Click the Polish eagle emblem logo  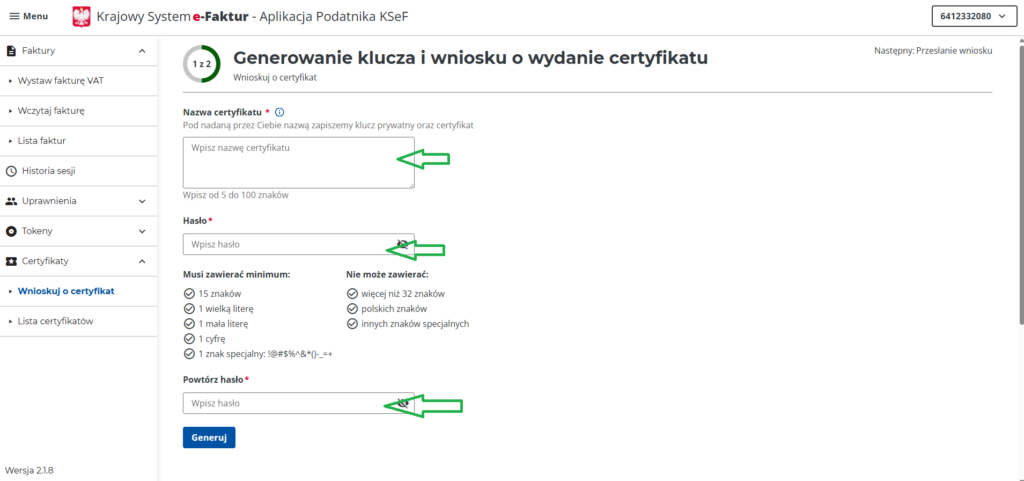(x=82, y=16)
